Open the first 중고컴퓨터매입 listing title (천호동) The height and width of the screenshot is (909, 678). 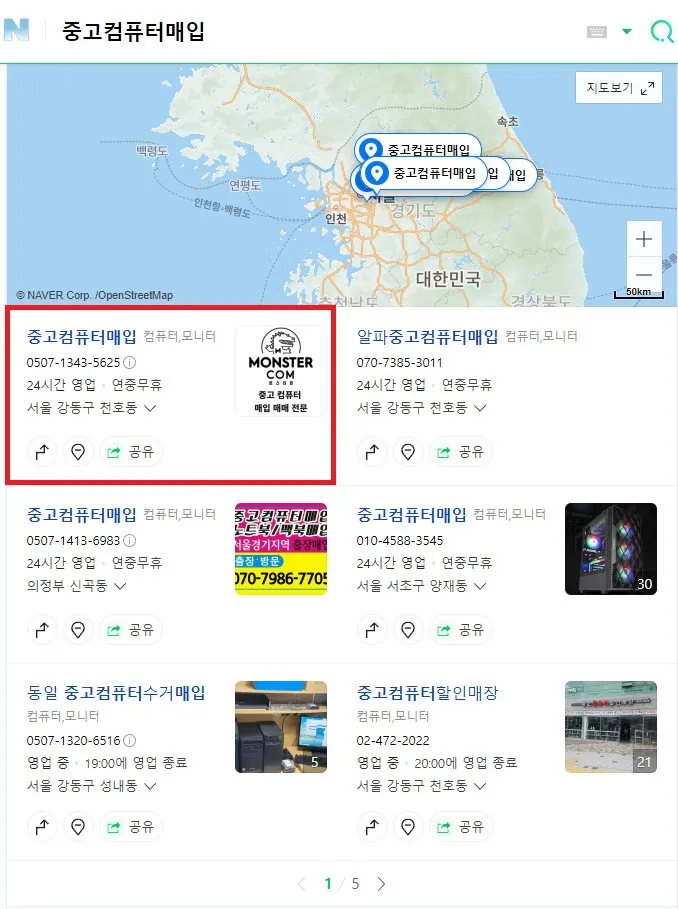click(x=82, y=337)
